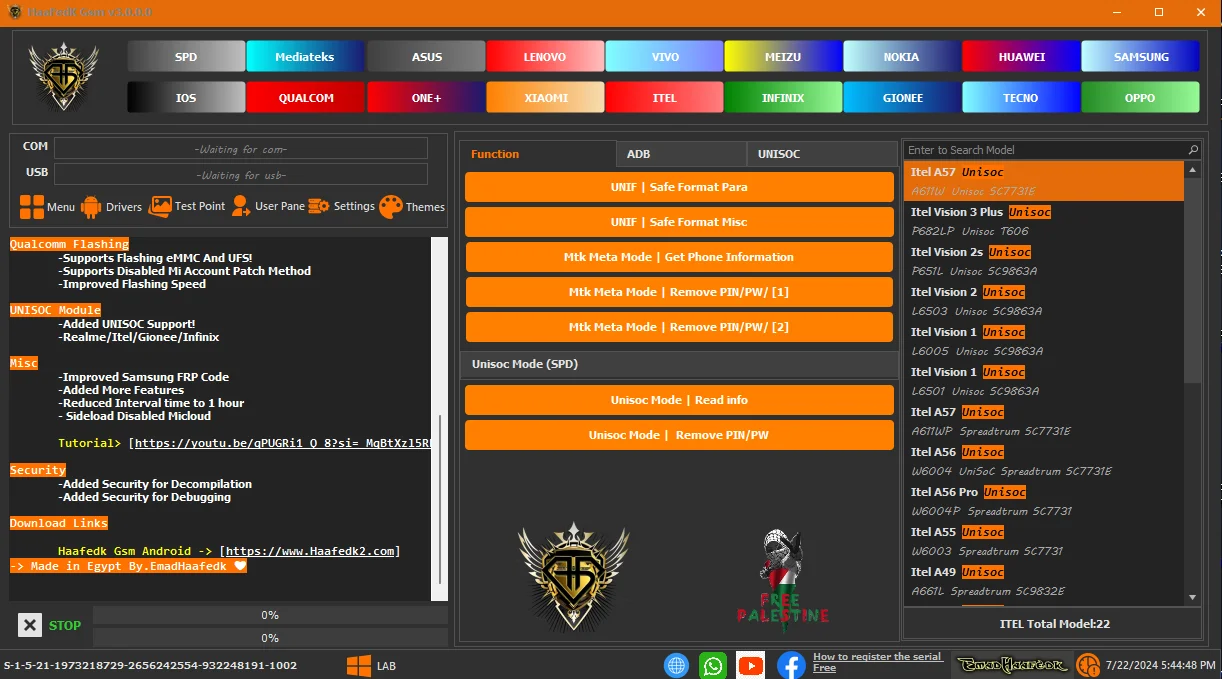Select the SAMSUNG brand button
This screenshot has height=679, width=1222.
click(x=1141, y=57)
